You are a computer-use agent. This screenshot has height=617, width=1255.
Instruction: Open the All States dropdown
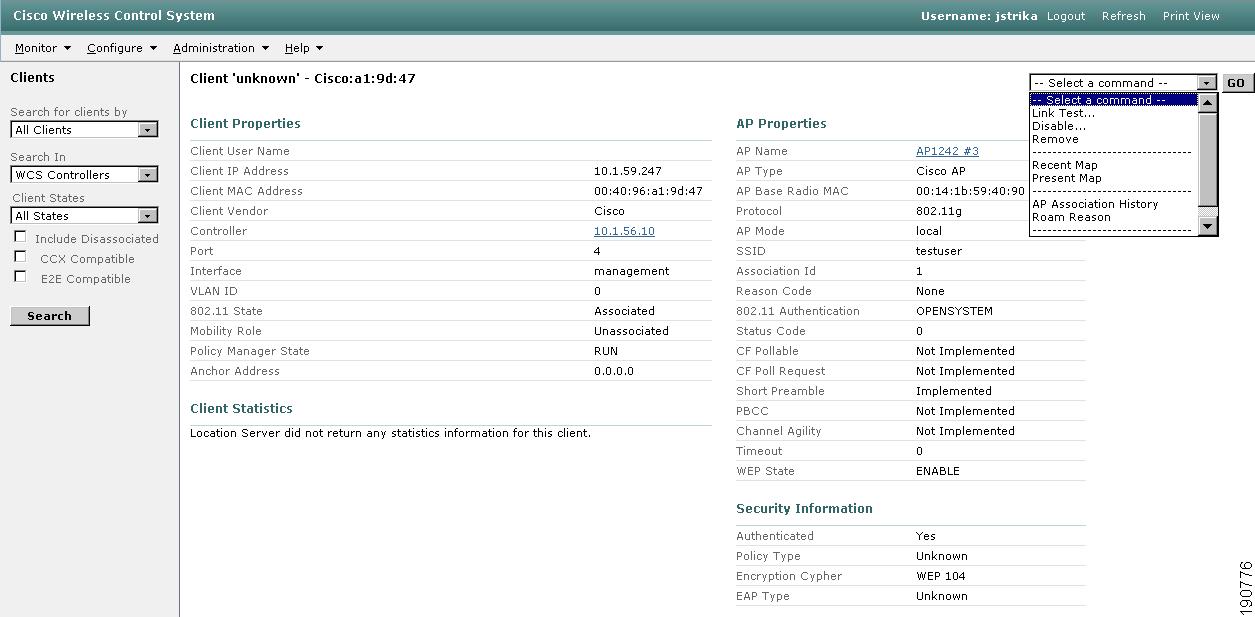[x=84, y=216]
